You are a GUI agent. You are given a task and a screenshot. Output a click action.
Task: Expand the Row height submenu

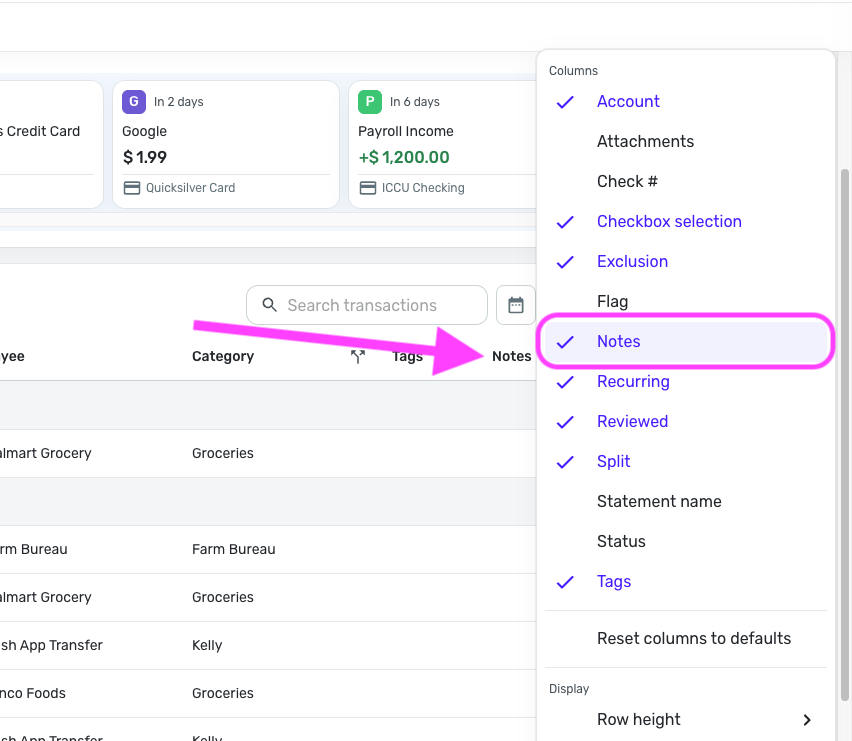point(686,720)
